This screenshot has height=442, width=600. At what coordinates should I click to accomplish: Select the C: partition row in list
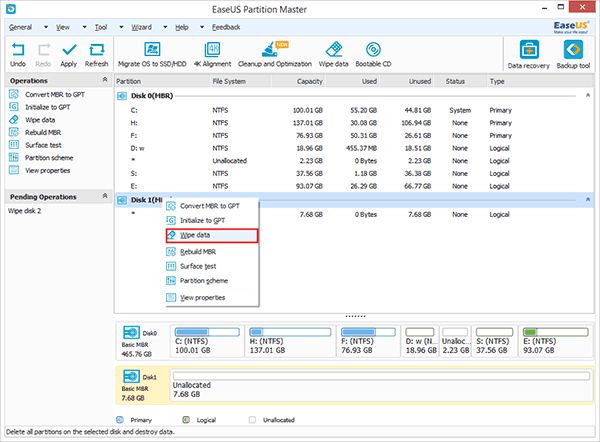pos(354,110)
